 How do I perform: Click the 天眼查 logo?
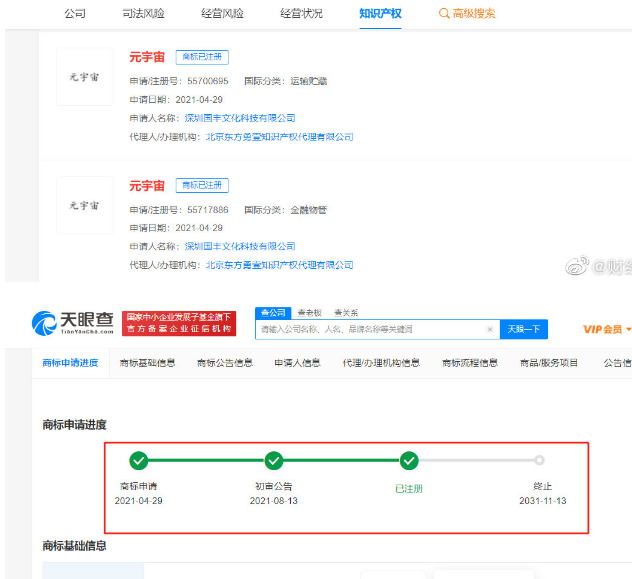73,323
